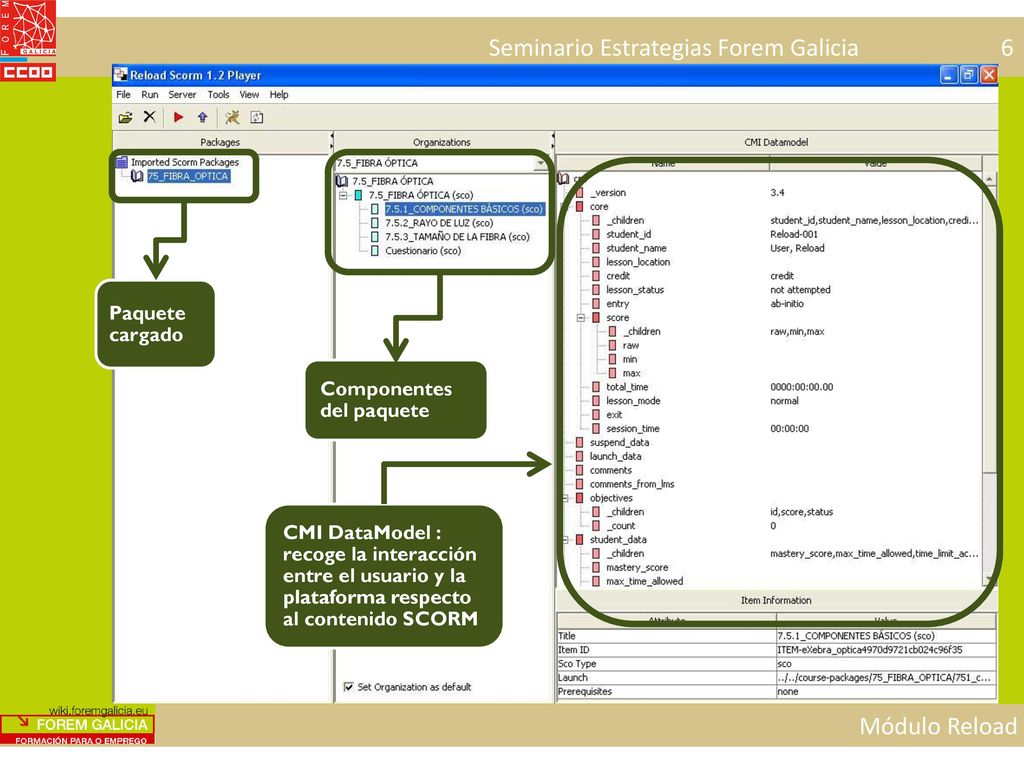Toggle Set Organization as default checkbox

(349, 687)
